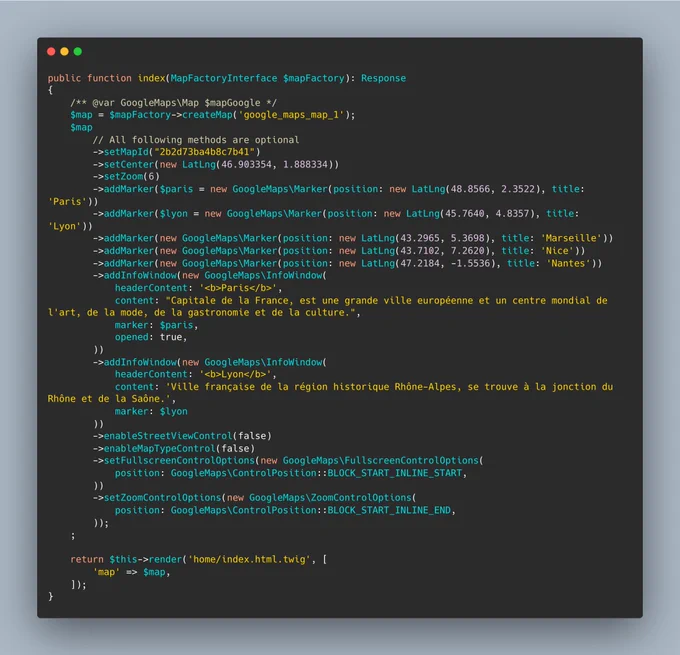Click "$paris" variable in the addMarker line
This screenshot has width=680, height=655.
[x=176, y=189]
